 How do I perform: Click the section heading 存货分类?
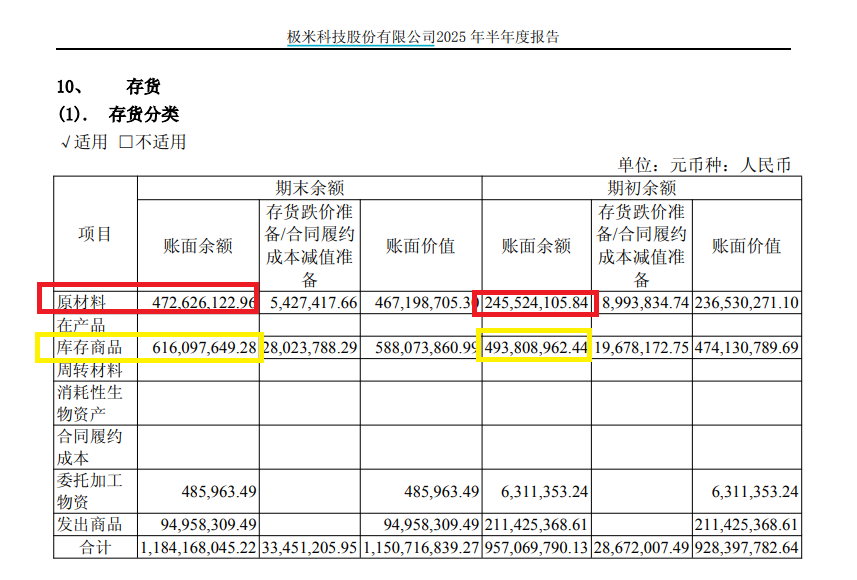(144, 114)
